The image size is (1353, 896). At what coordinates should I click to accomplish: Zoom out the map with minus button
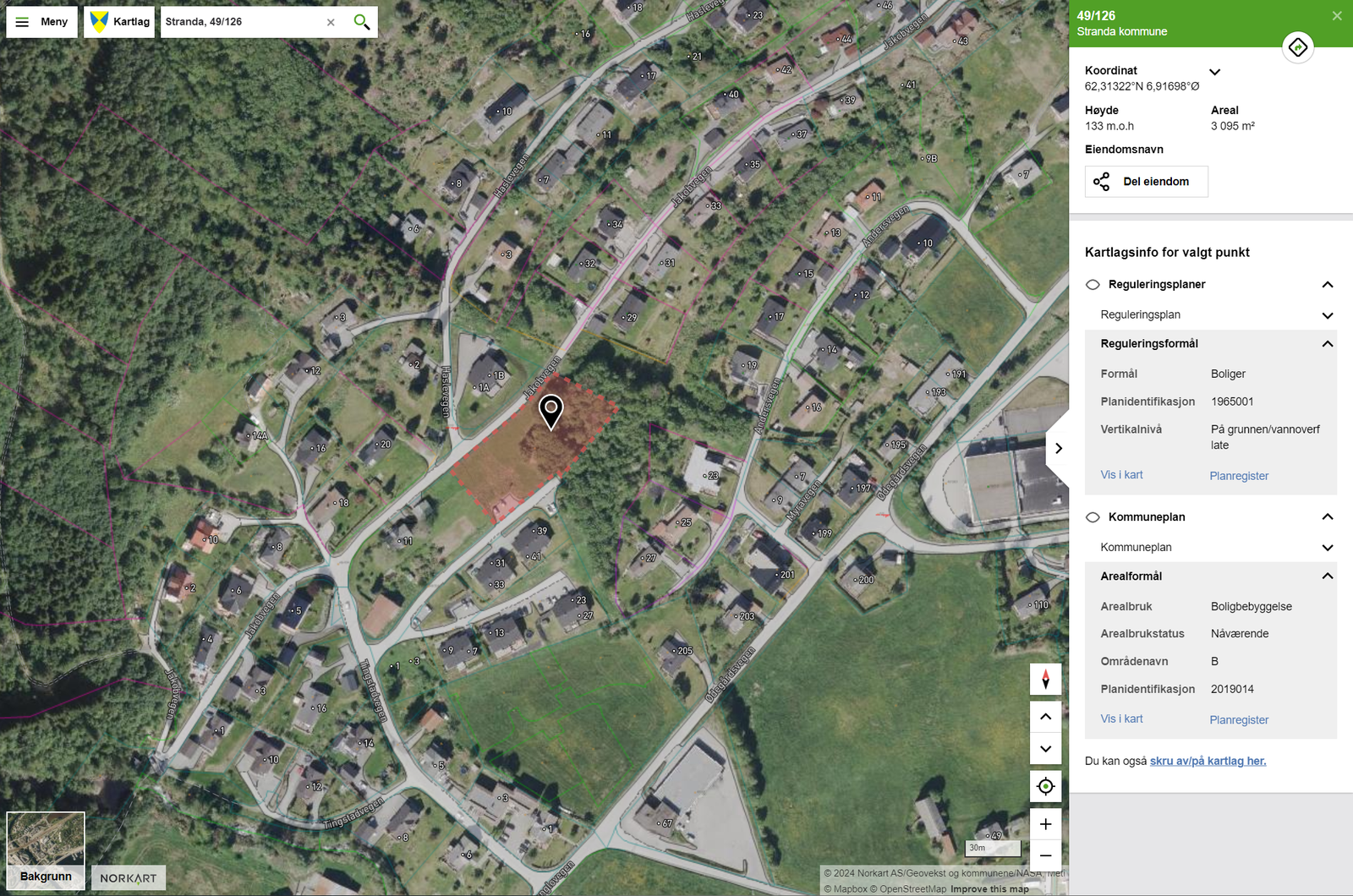click(1045, 855)
